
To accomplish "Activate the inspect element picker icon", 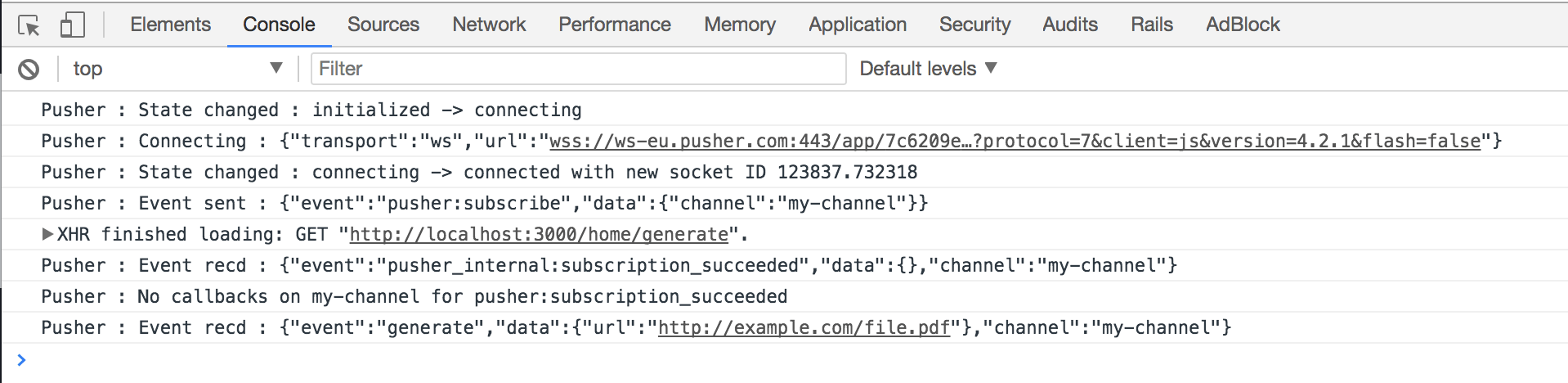I will point(29,25).
